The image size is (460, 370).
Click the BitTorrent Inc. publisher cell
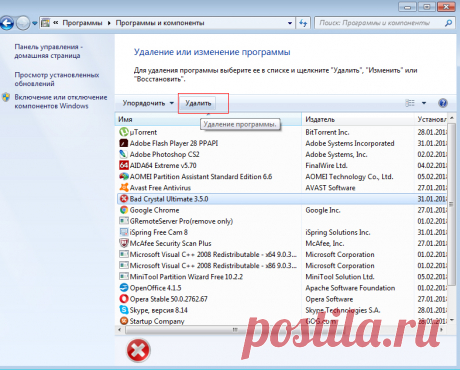327,132
